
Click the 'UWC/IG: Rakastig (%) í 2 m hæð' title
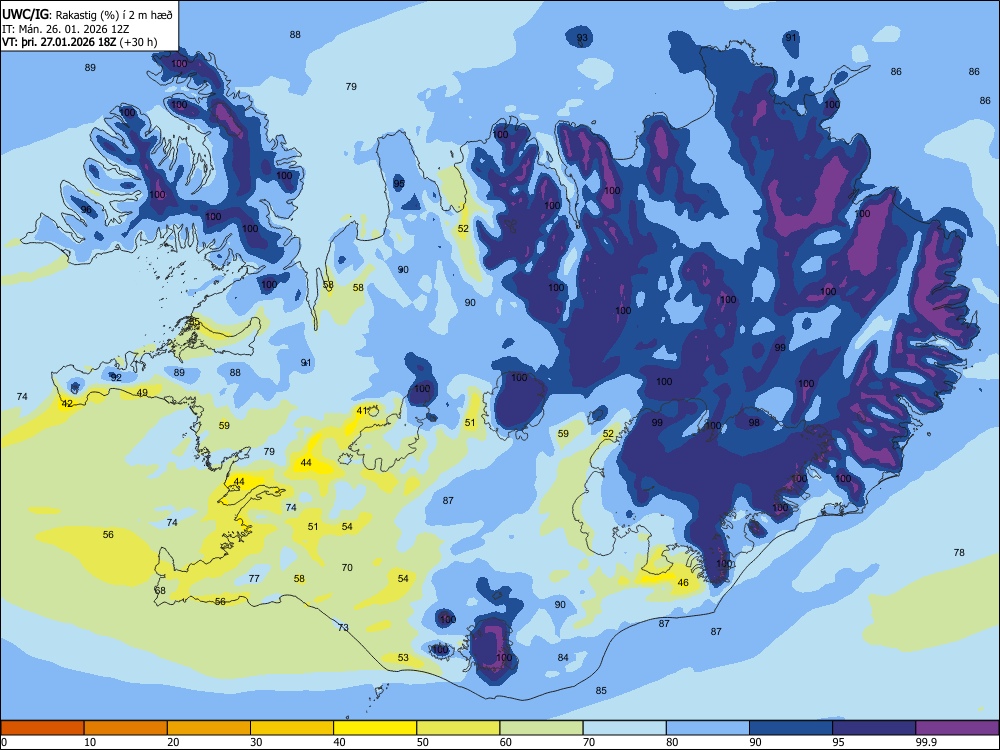pos(87,14)
